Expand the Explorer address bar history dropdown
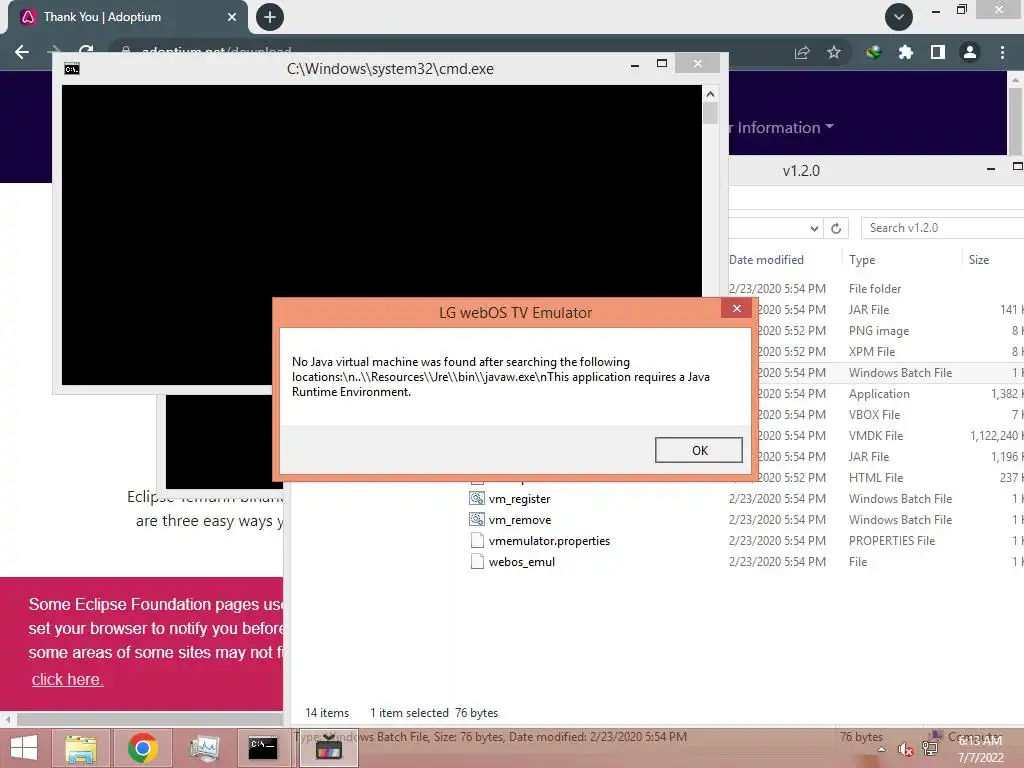The image size is (1024, 768). 814,228
